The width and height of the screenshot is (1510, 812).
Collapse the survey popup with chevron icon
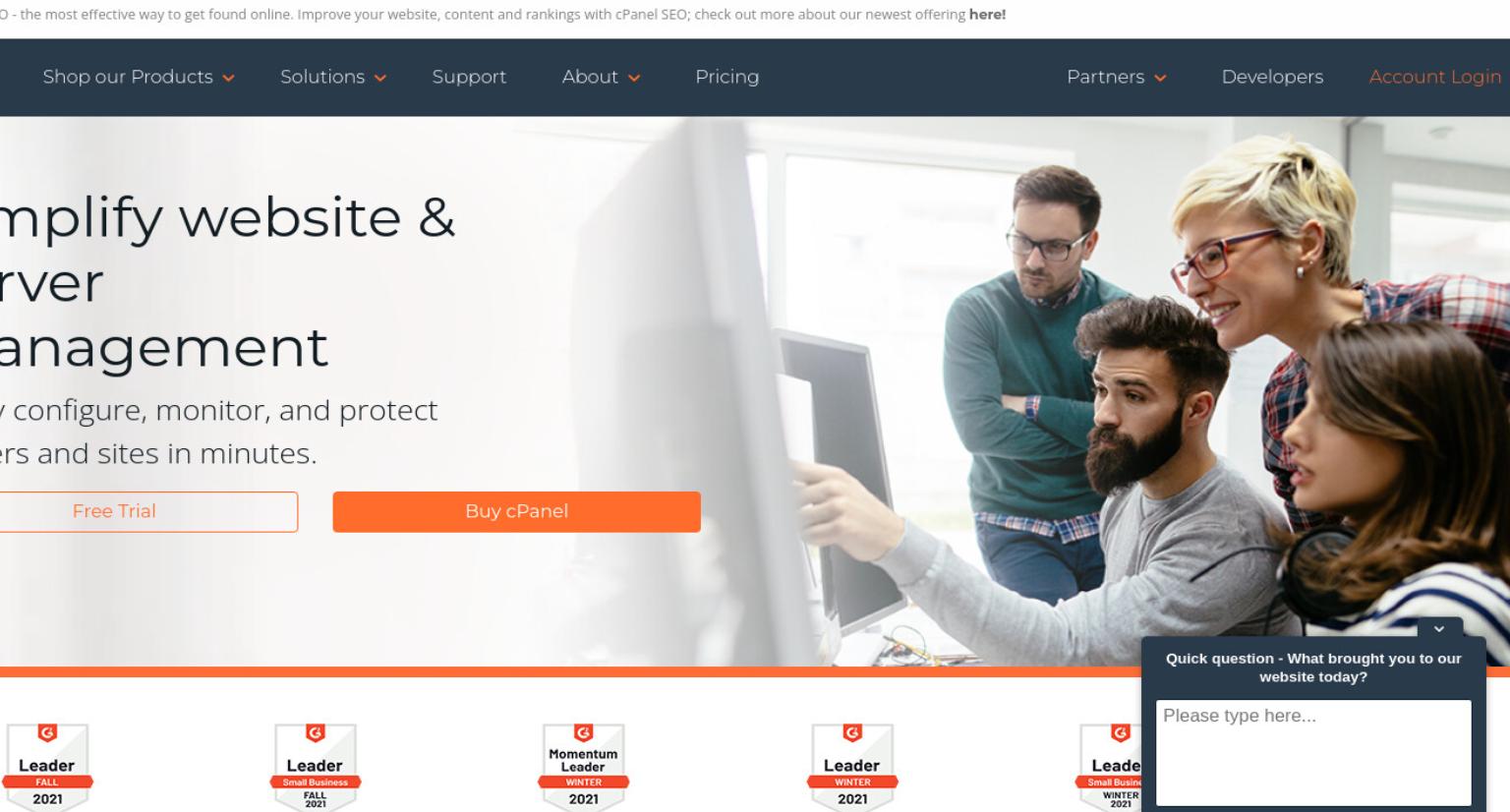point(1439,628)
